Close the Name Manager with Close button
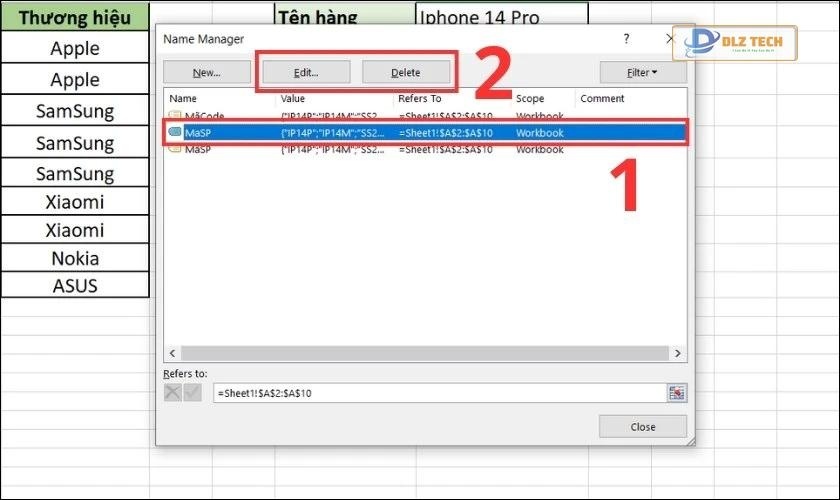840x500 pixels. tap(642, 426)
